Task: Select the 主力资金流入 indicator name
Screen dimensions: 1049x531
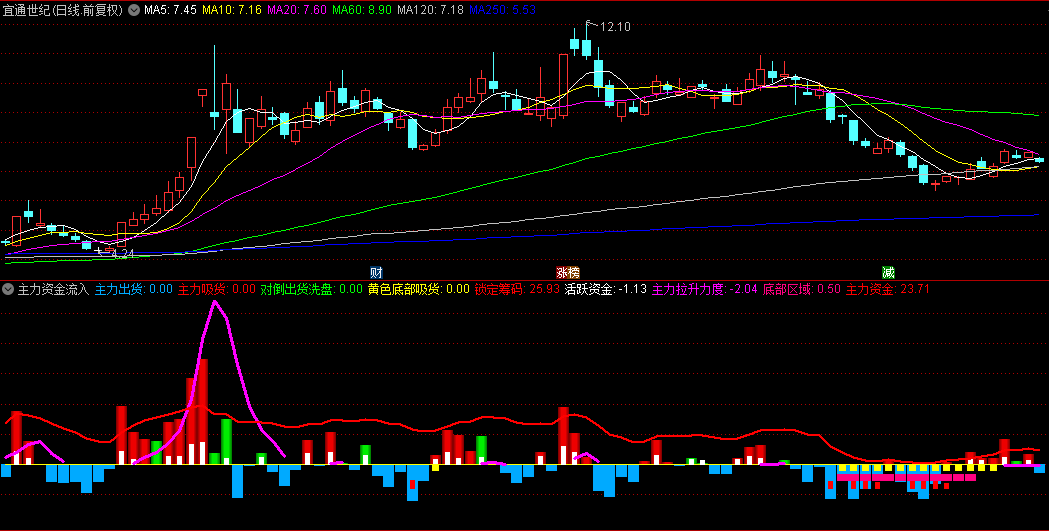Action: pos(53,290)
